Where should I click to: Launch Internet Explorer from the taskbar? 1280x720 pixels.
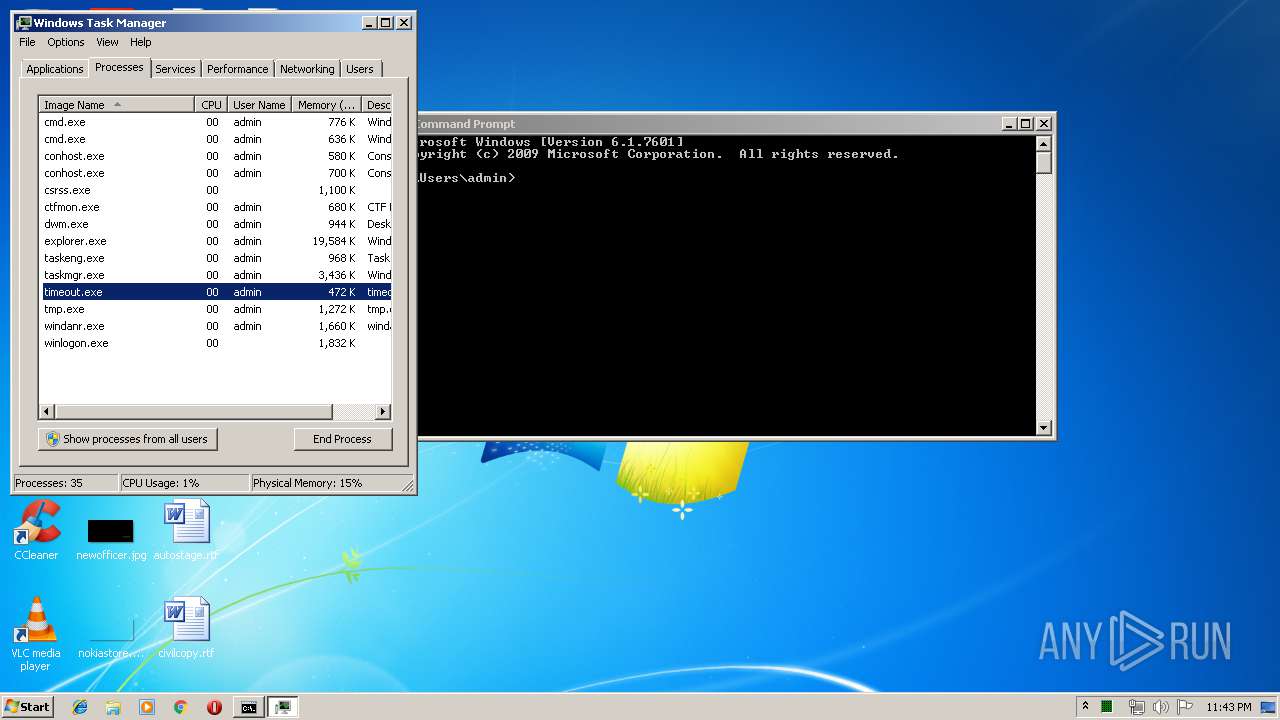point(80,707)
